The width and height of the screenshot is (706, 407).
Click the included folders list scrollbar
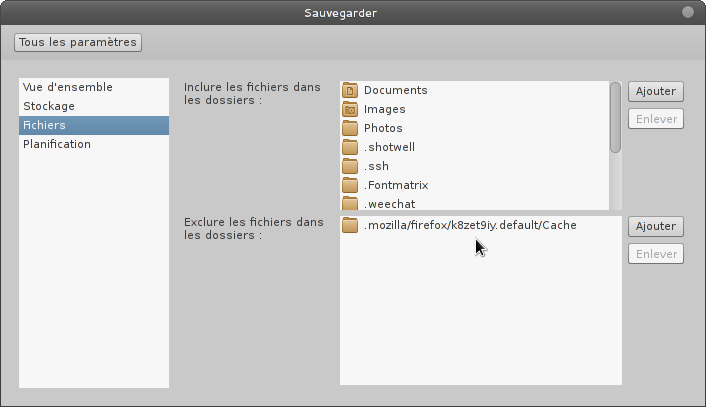pyautogui.click(x=616, y=120)
